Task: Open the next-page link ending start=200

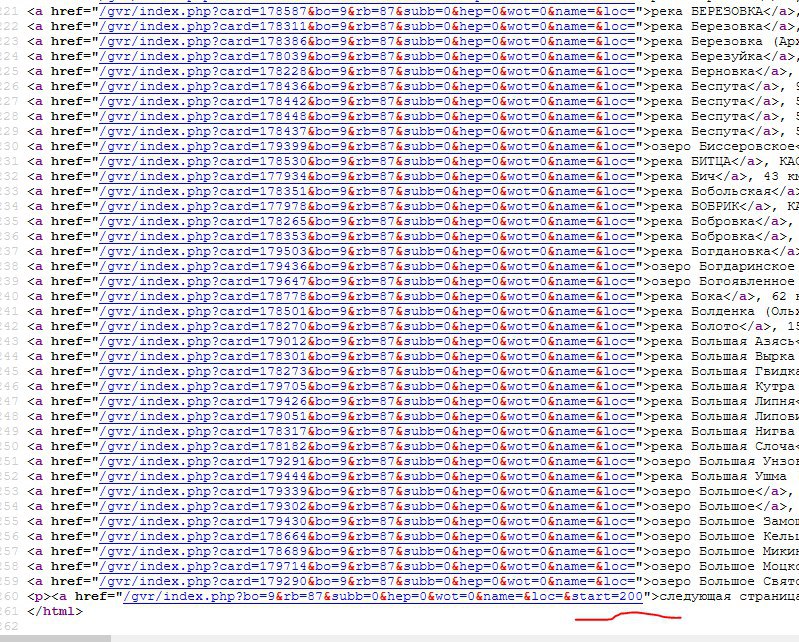Action: pos(383,597)
